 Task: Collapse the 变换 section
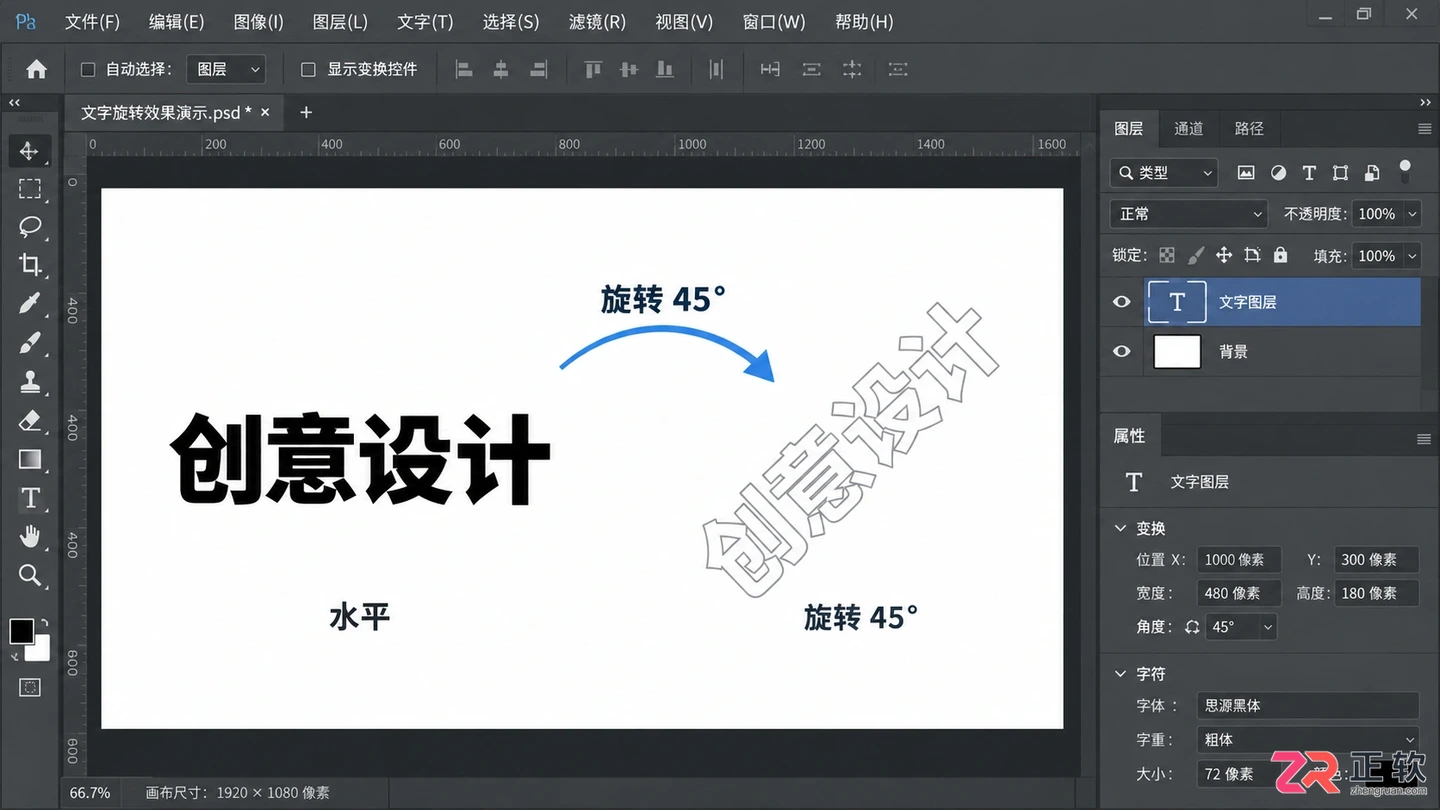point(1120,528)
